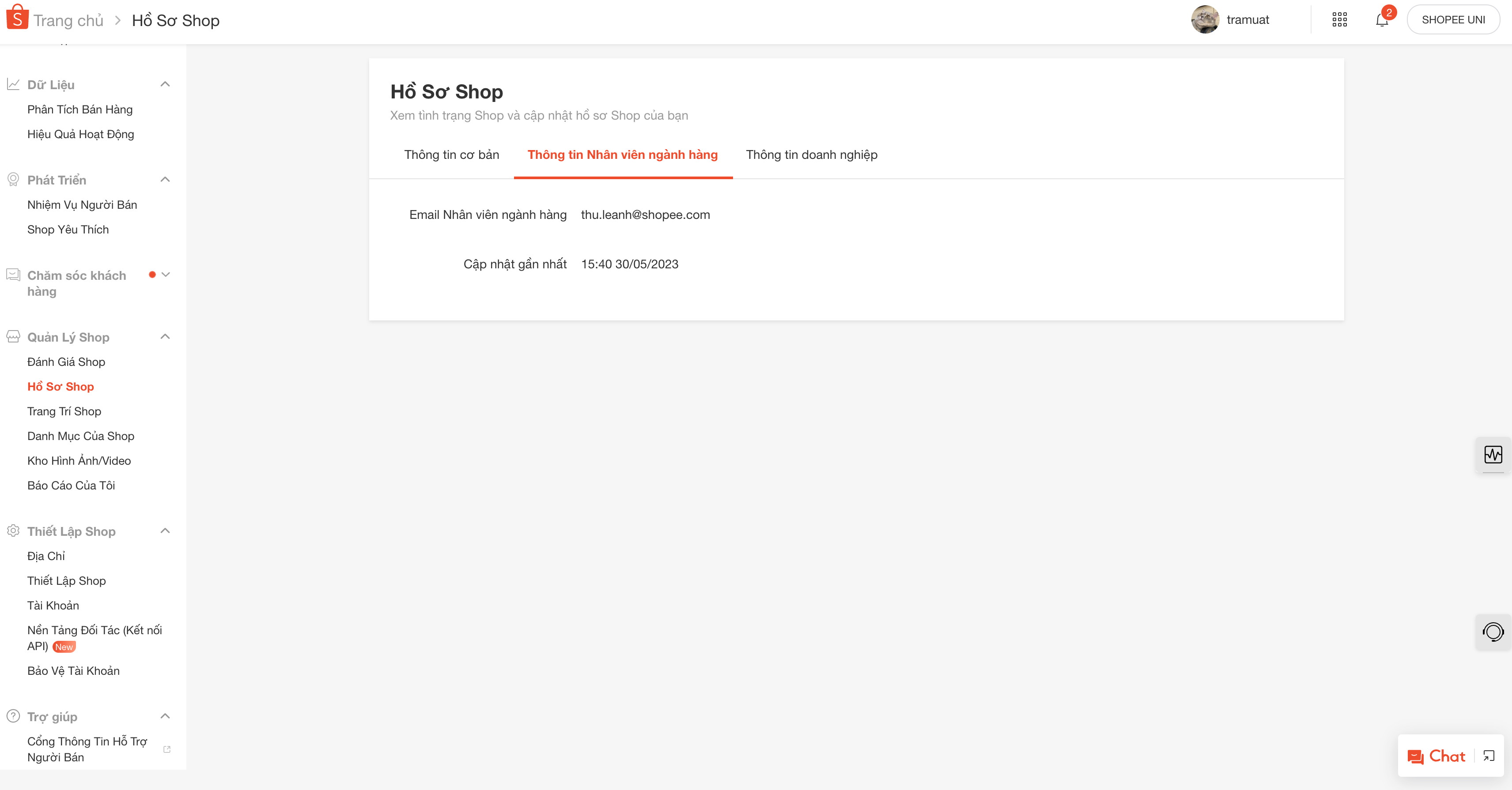Viewport: 1512px width, 790px height.
Task: Collapse the Dữ Liệu section
Action: point(166,84)
